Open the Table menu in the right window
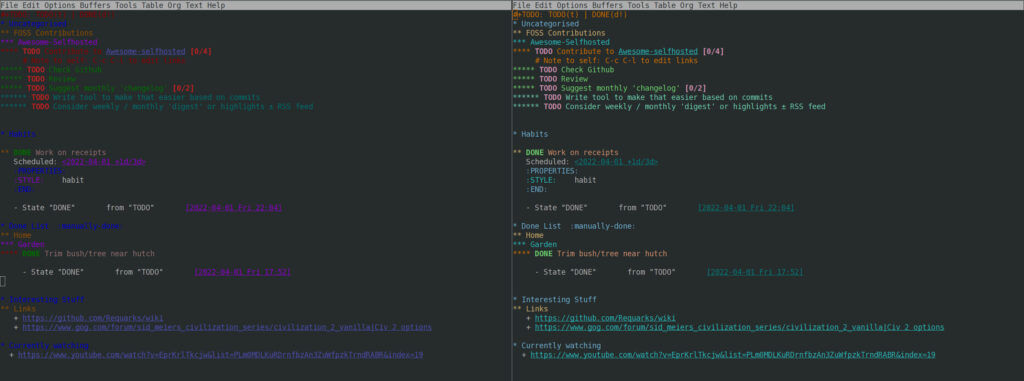The image size is (1024, 381). 665,5
